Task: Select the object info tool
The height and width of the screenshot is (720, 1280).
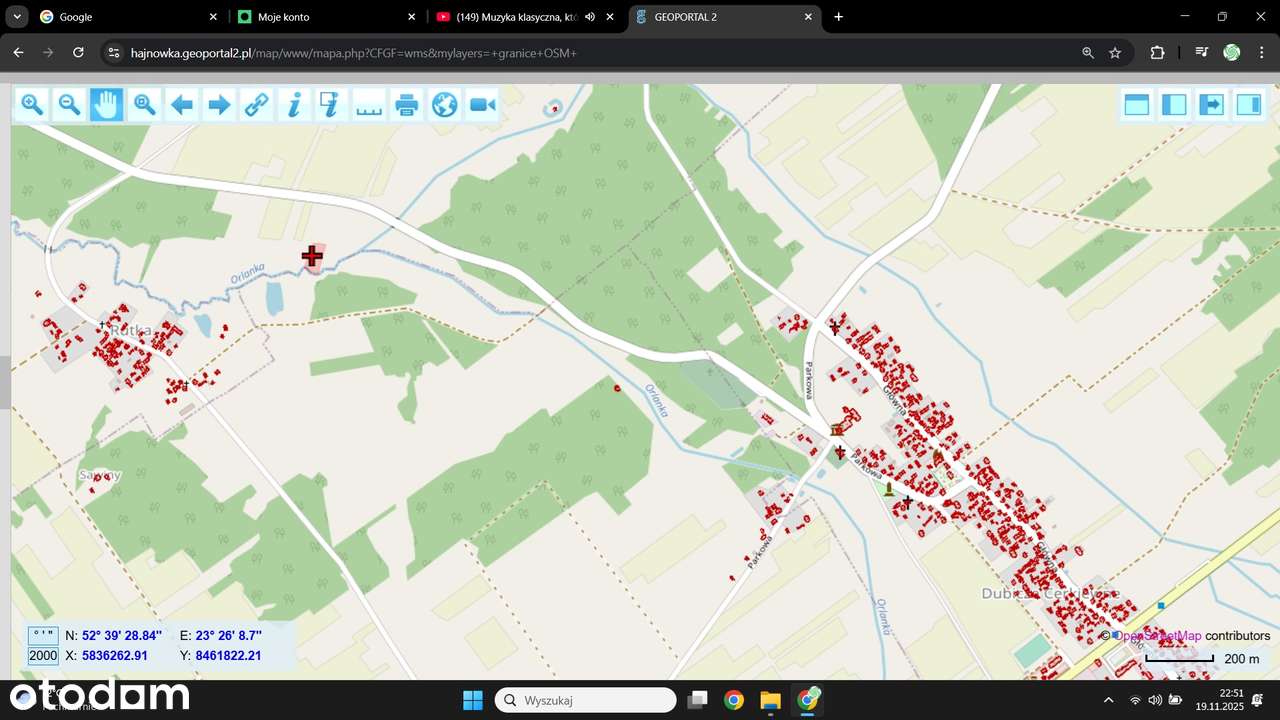Action: pos(294,104)
